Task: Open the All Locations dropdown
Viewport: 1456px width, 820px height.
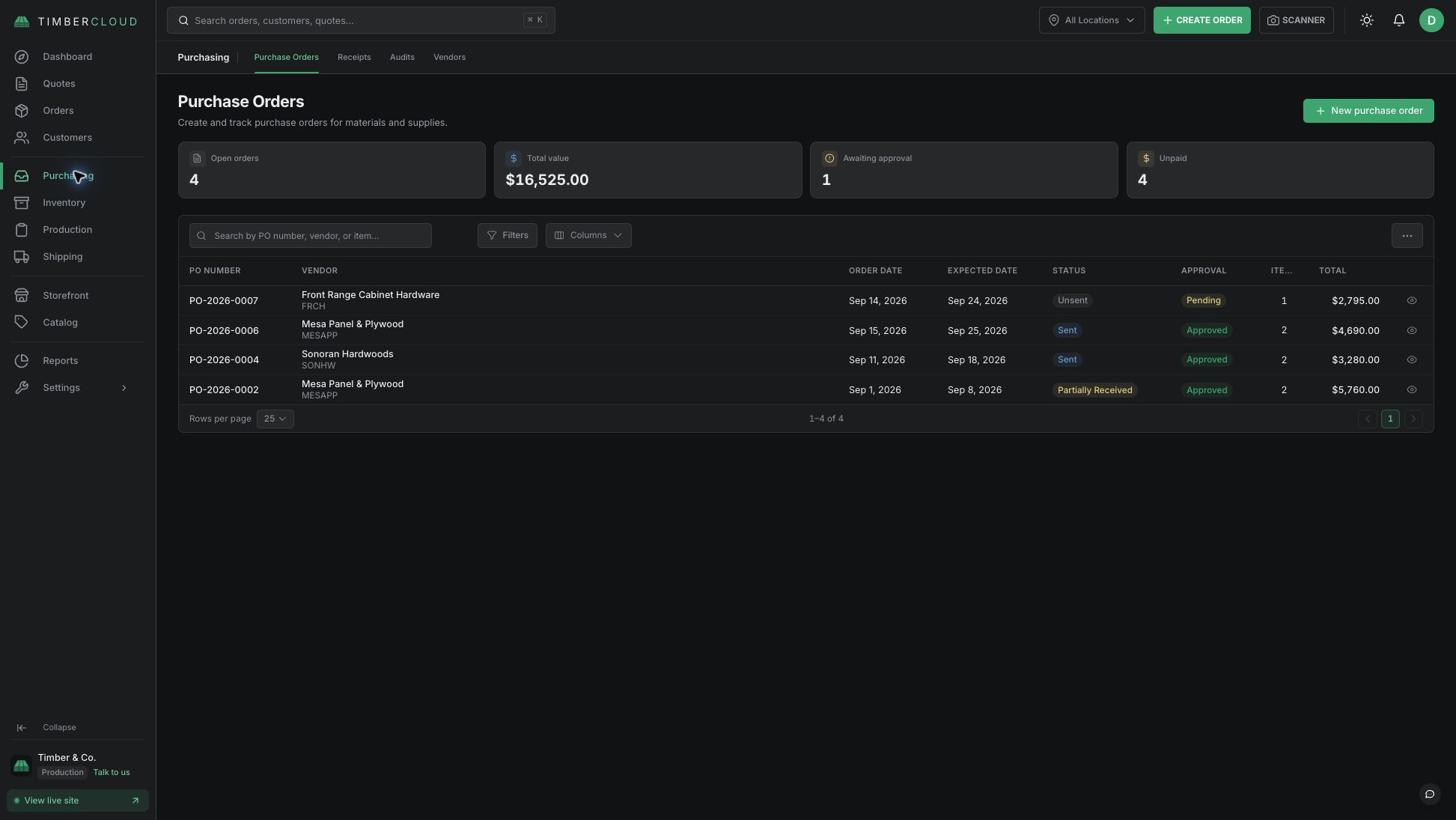Action: click(x=1091, y=20)
